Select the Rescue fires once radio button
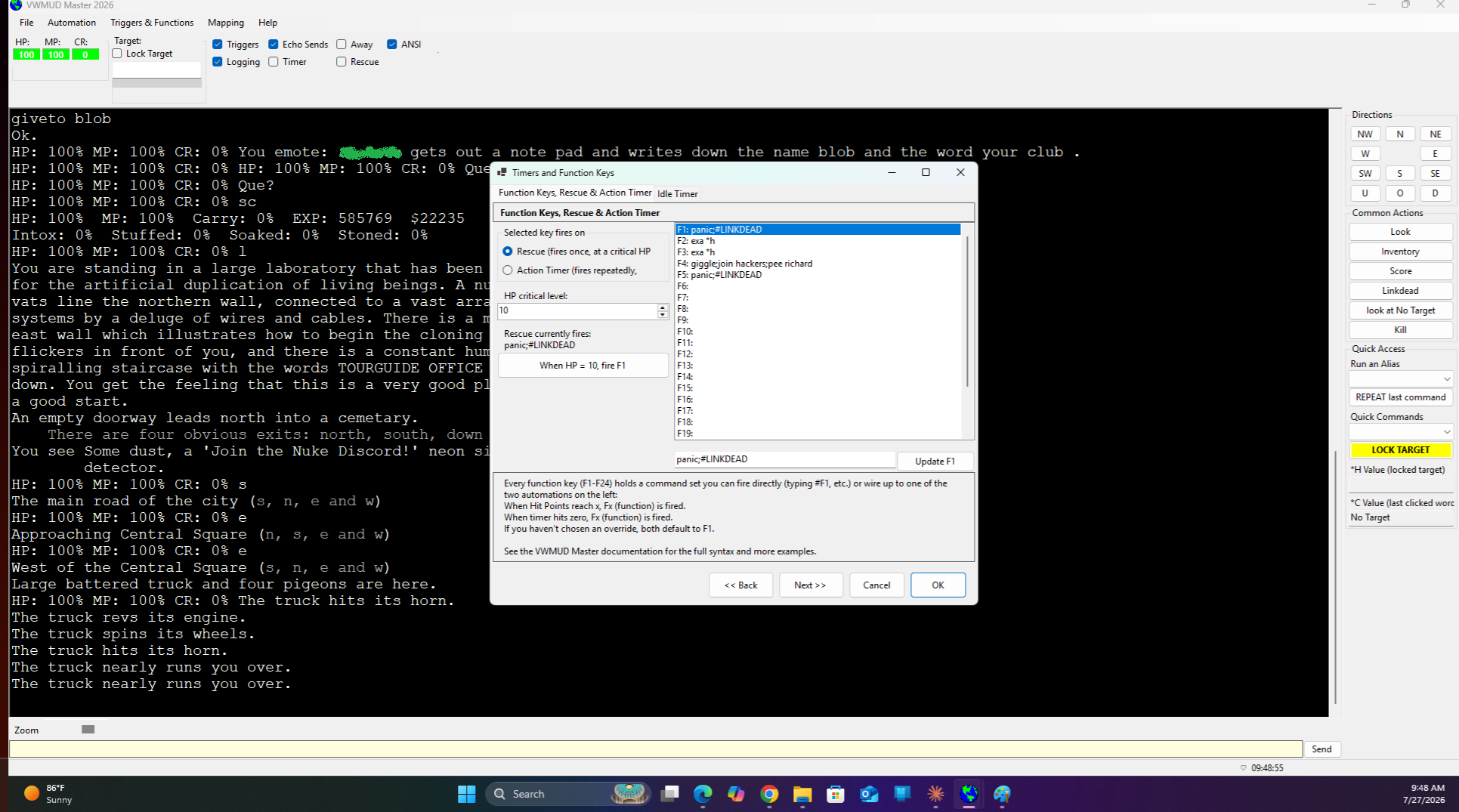The height and width of the screenshot is (812, 1459). point(508,252)
